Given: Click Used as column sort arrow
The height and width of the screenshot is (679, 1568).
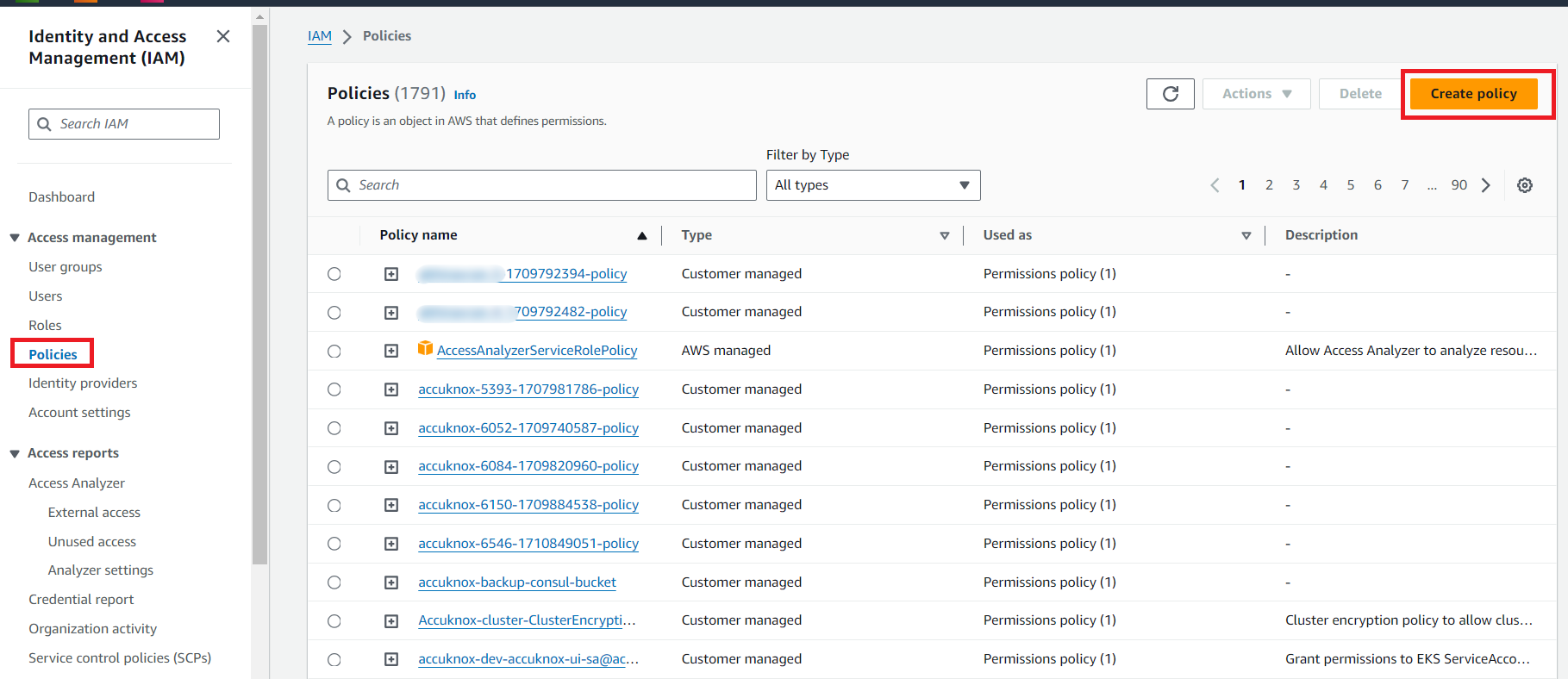Looking at the screenshot, I should click(x=1246, y=235).
